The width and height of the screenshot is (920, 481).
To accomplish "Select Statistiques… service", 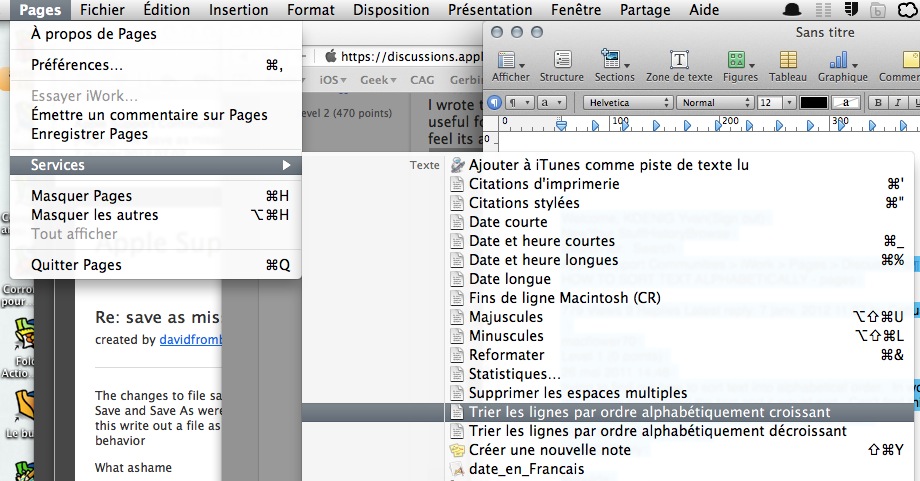I will coord(679,374).
